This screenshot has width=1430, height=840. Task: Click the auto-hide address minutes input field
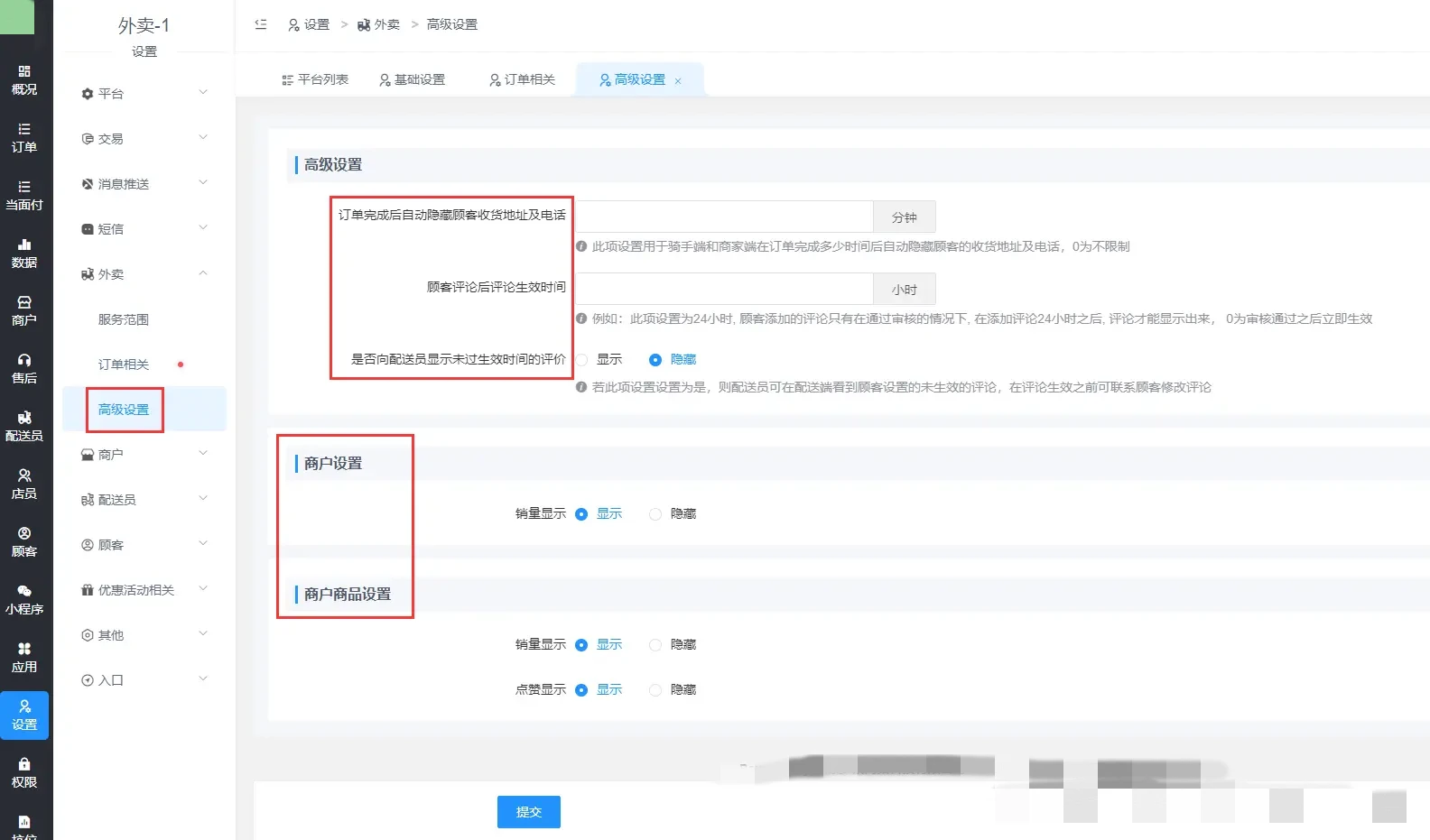tap(724, 217)
